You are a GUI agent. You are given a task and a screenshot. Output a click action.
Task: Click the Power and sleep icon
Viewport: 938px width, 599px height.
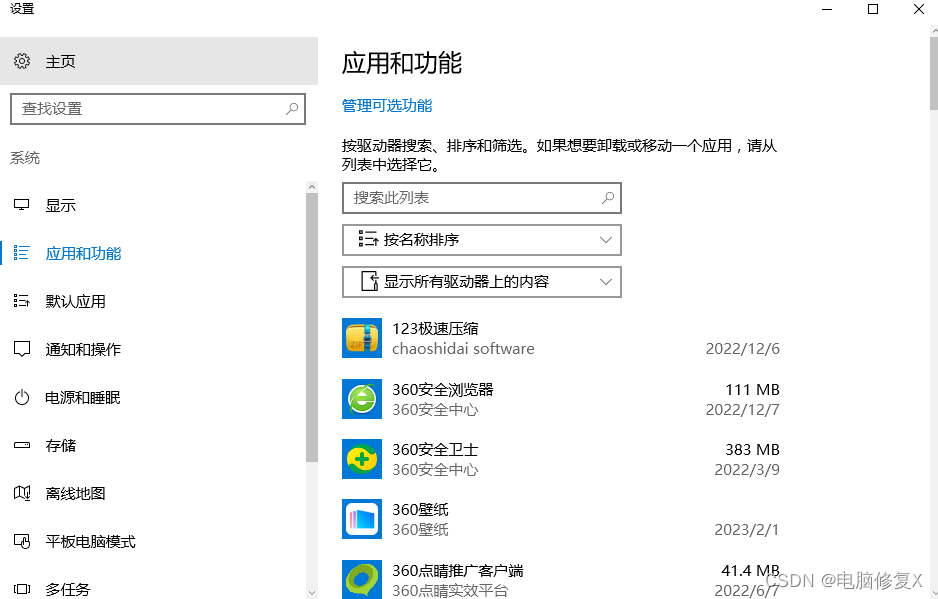[x=22, y=397]
